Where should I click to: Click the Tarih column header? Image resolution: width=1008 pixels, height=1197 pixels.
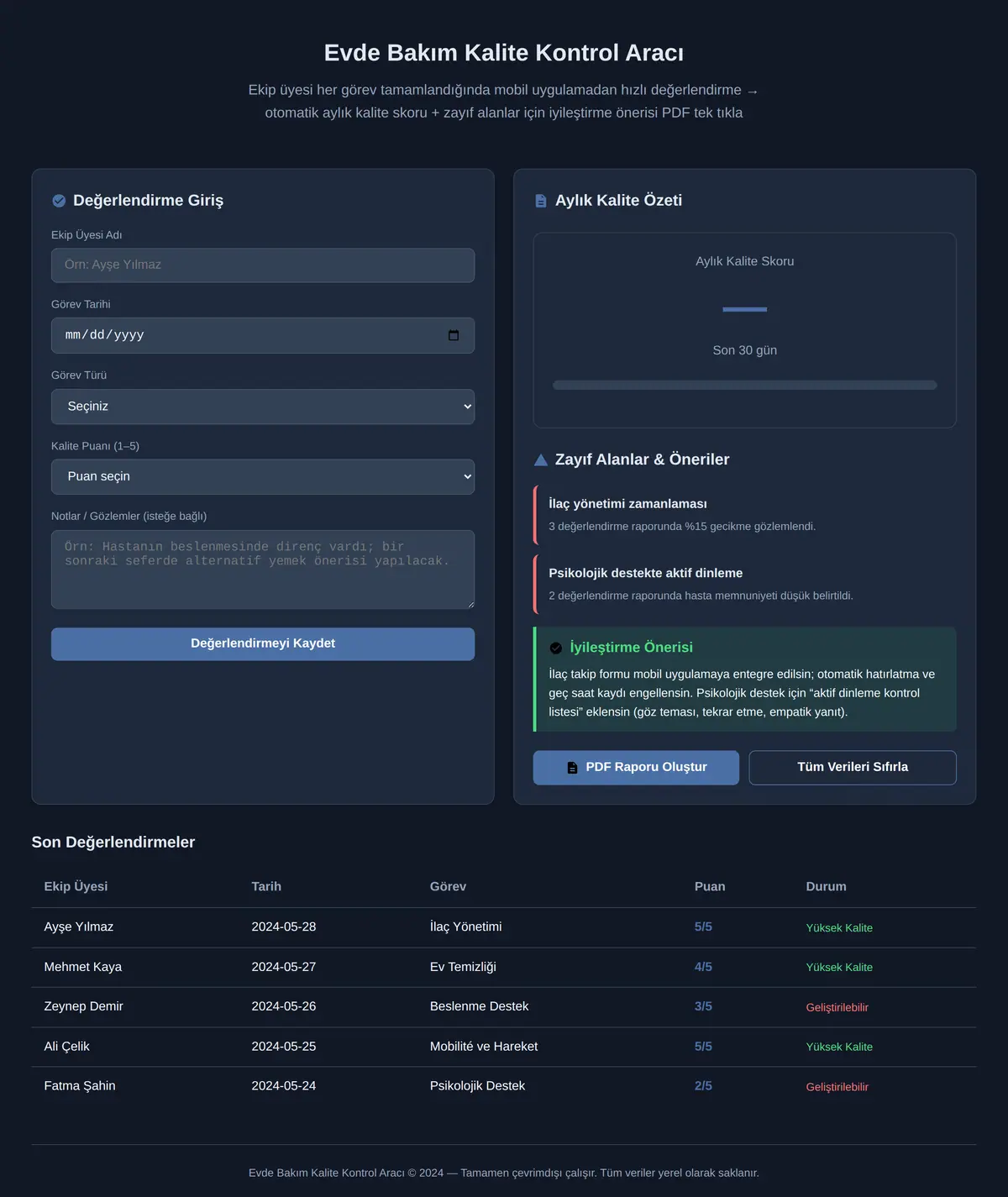(x=266, y=887)
